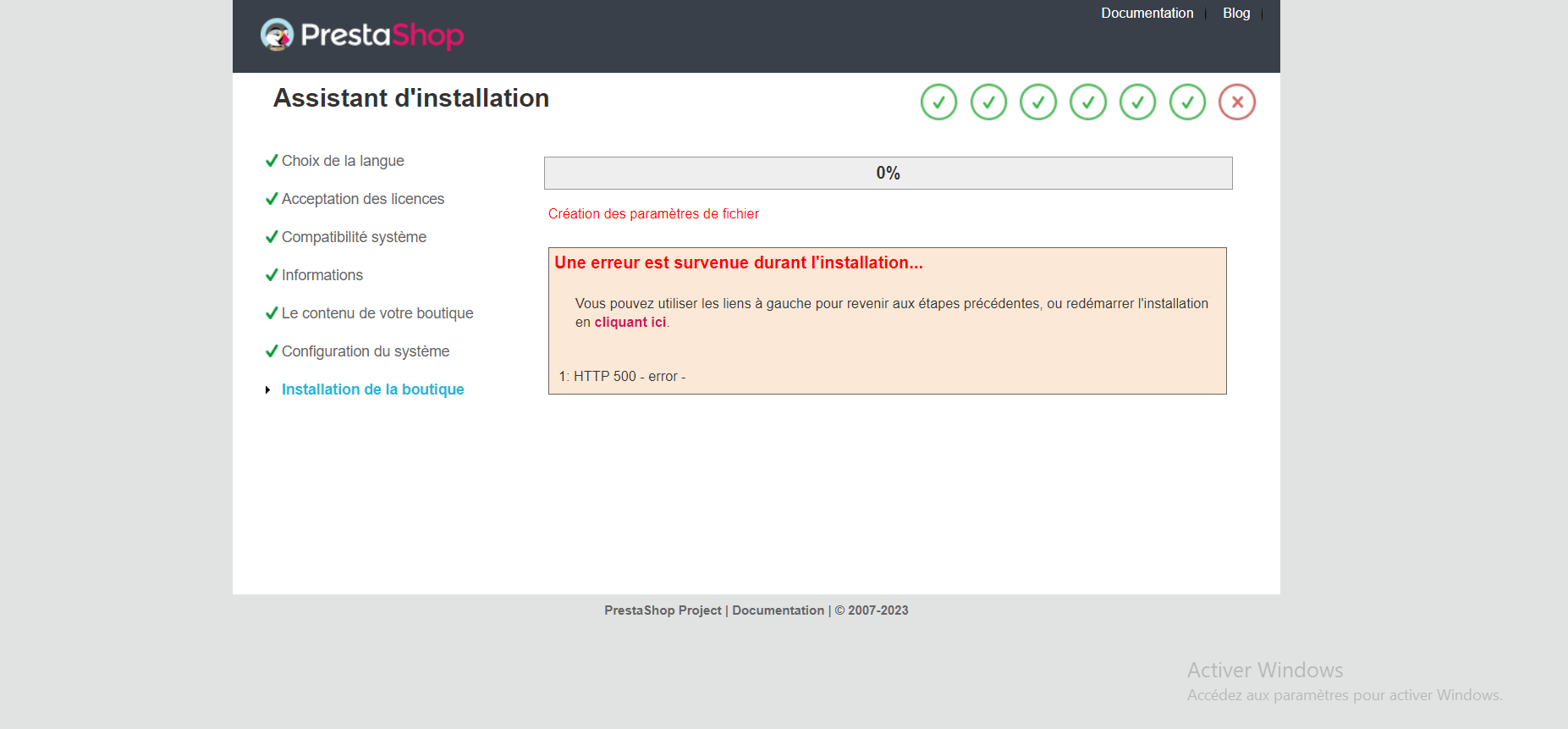
Task: Click the PrestaShop logo
Action: coord(361,35)
